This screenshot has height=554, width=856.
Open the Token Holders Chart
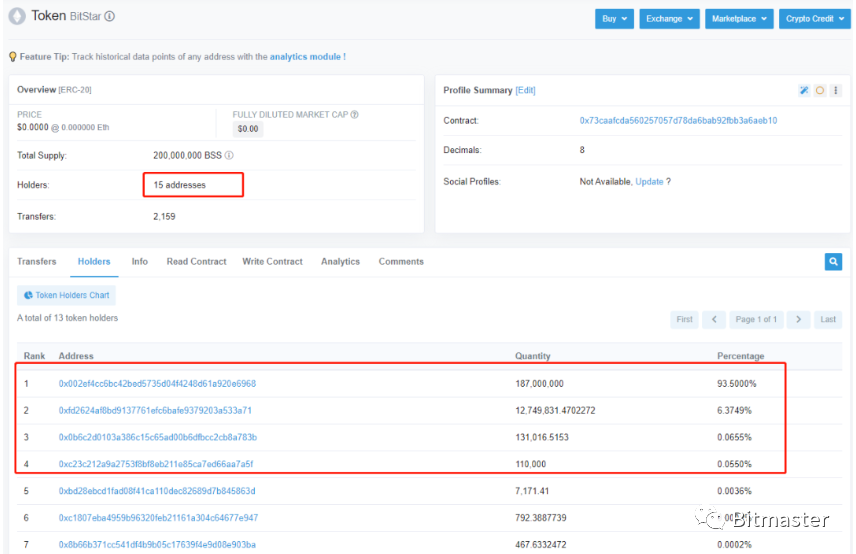pyautogui.click(x=66, y=295)
